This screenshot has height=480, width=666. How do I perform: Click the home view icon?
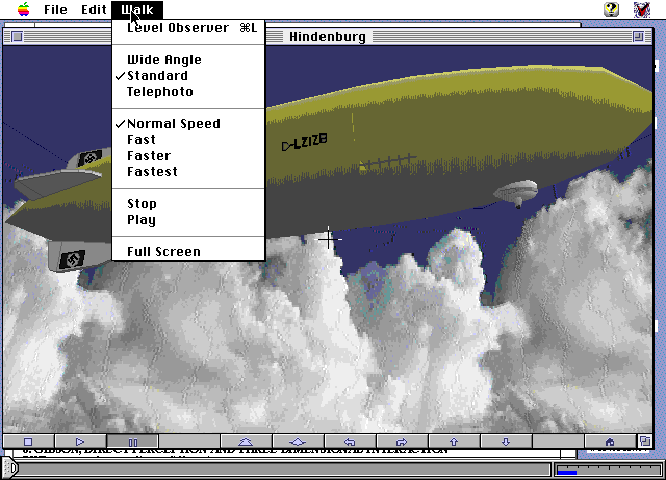coord(609,441)
